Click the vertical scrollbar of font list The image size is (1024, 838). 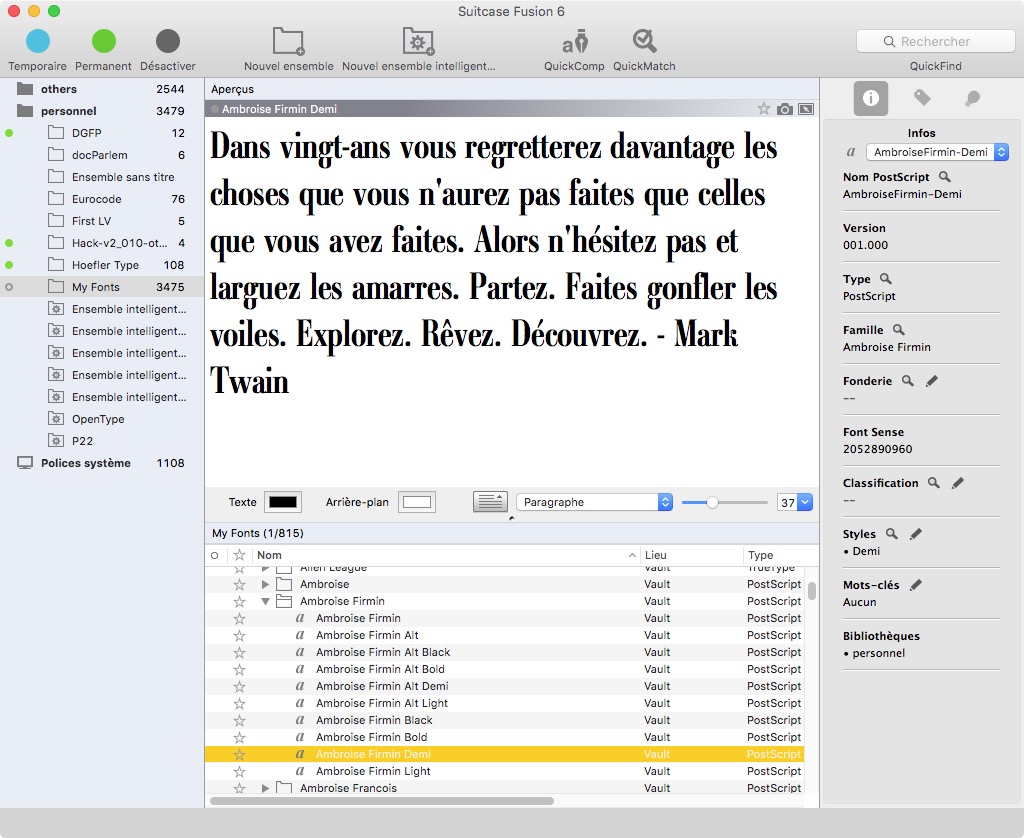(812, 590)
